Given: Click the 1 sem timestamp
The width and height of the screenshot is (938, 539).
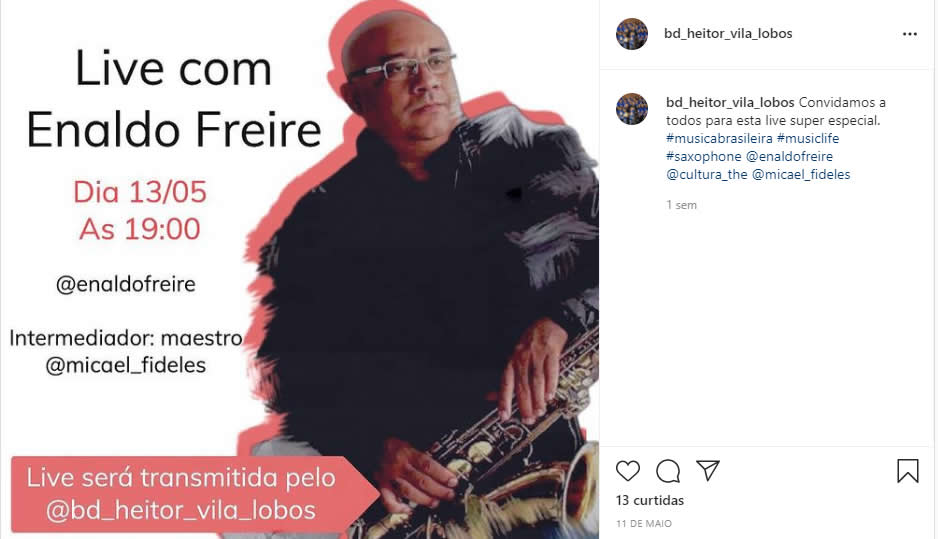Looking at the screenshot, I should click(681, 205).
